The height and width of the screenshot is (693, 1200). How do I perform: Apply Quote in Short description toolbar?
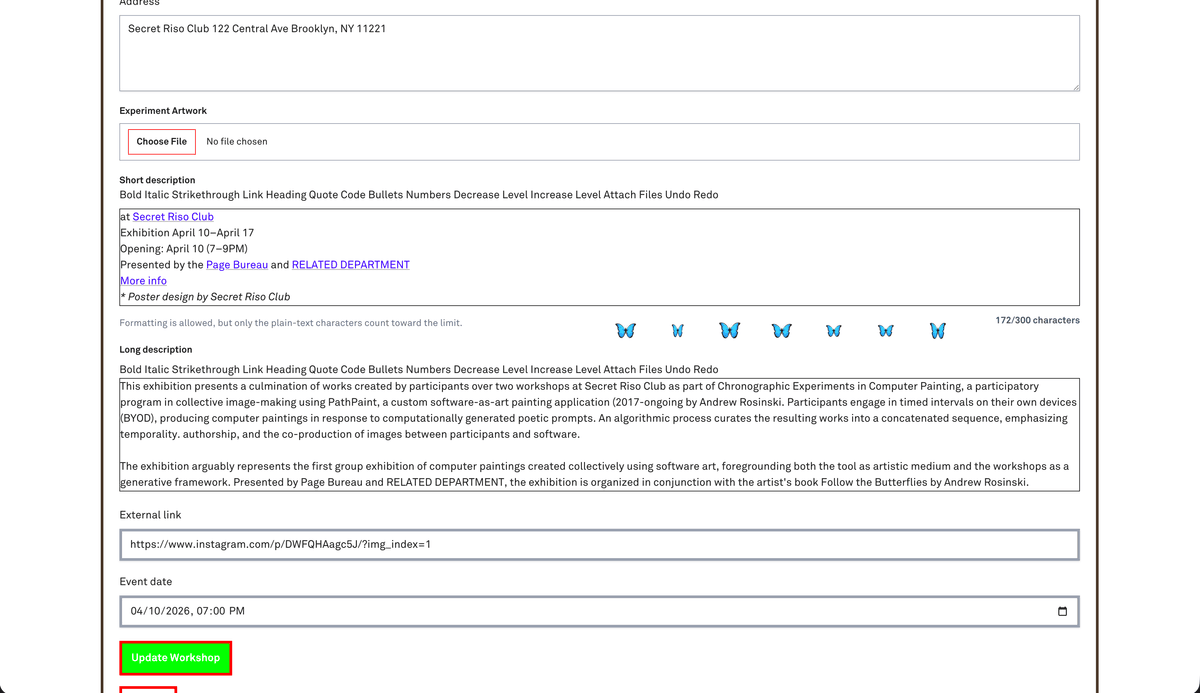point(323,195)
